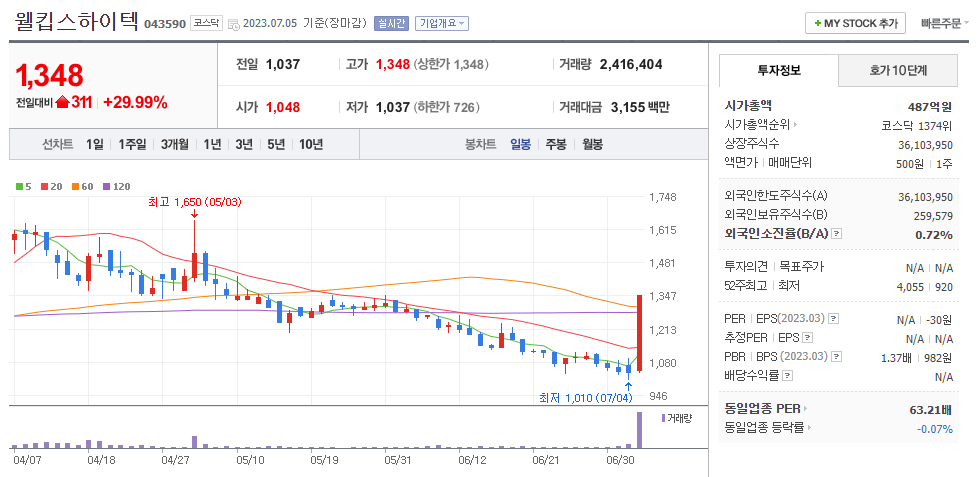The image size is (977, 477).
Task: Click the calendar icon before the date
Action: coord(234,24)
